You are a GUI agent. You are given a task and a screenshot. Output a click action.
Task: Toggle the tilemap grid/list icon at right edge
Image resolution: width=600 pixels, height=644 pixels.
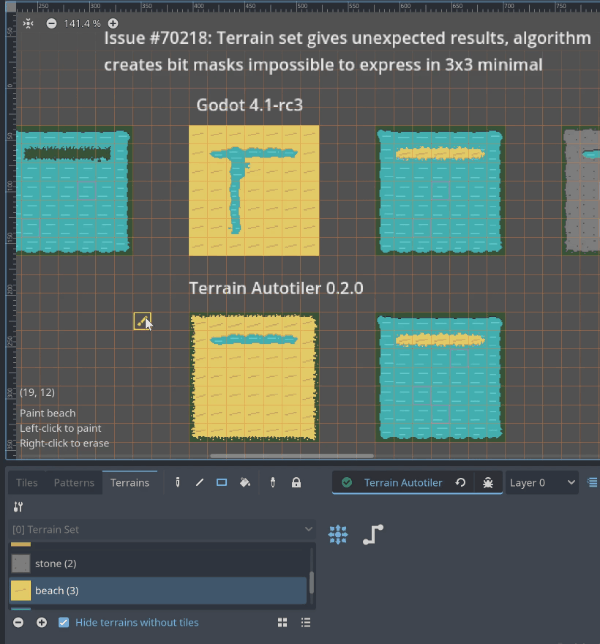click(x=593, y=483)
